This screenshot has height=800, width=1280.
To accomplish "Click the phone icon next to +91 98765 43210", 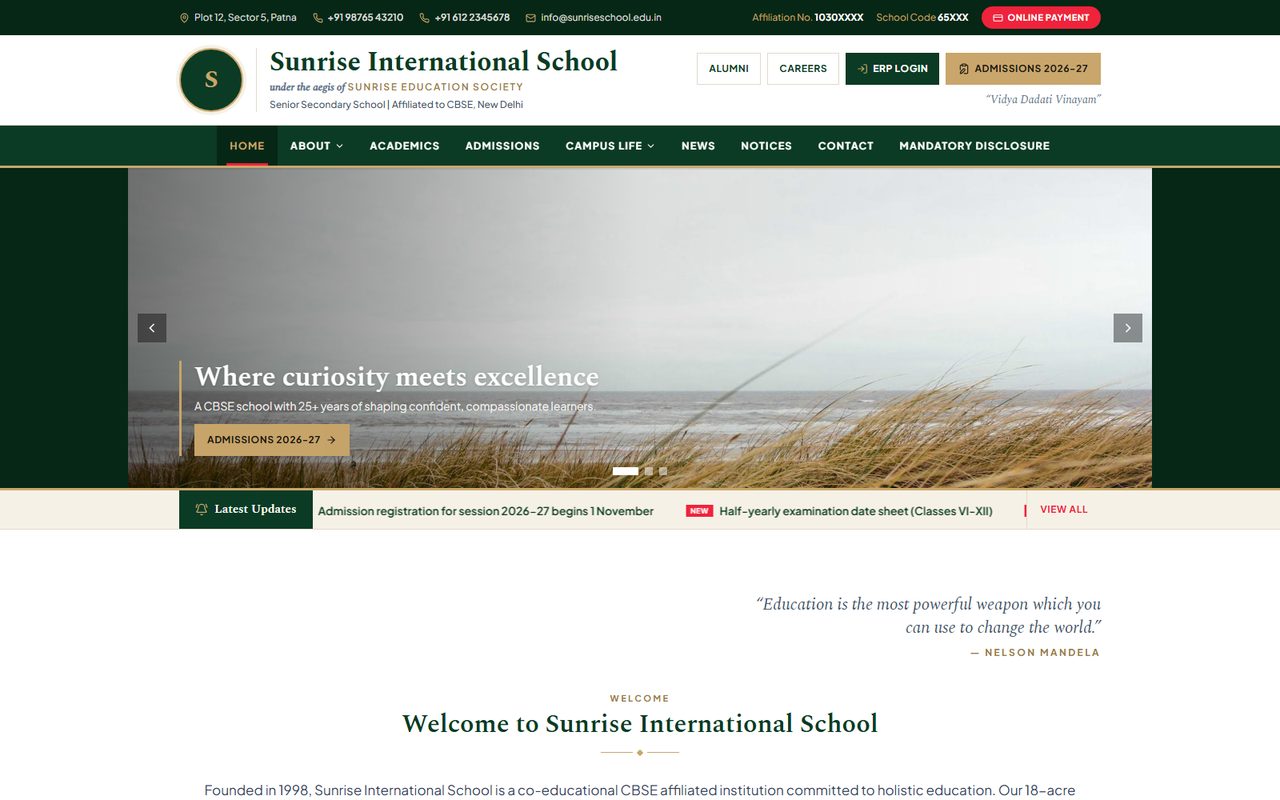I will point(318,18).
